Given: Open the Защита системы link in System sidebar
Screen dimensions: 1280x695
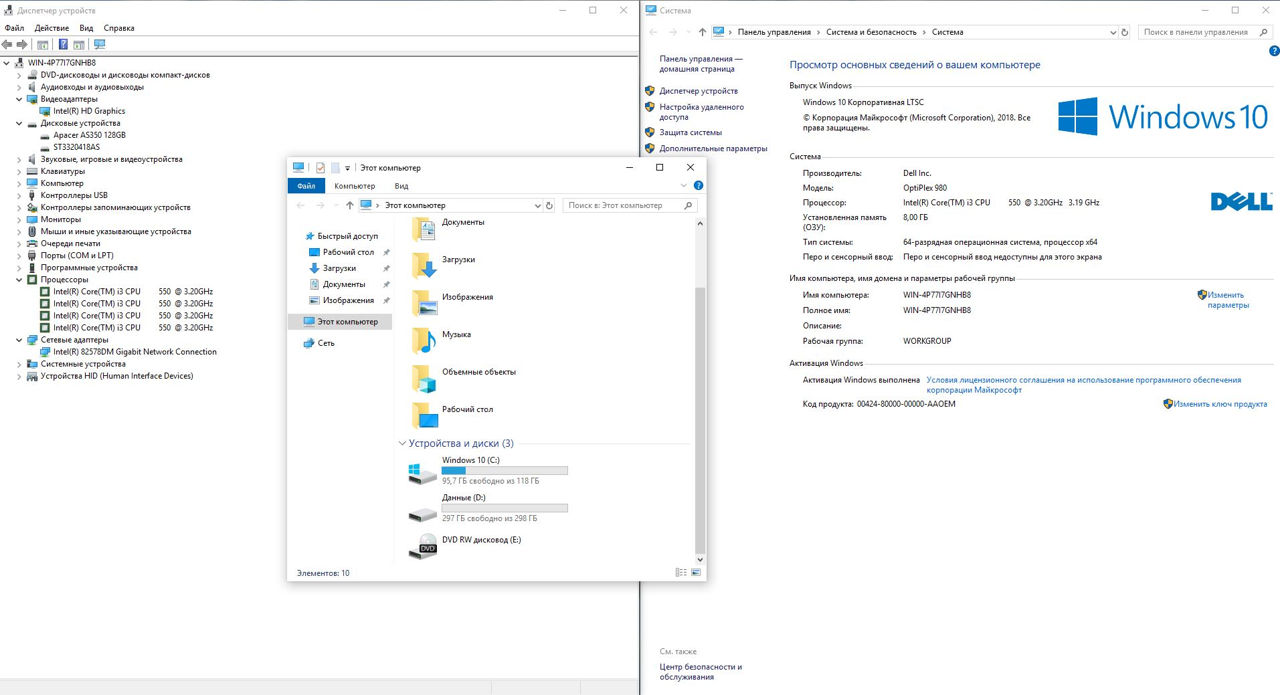Looking at the screenshot, I should [x=690, y=132].
